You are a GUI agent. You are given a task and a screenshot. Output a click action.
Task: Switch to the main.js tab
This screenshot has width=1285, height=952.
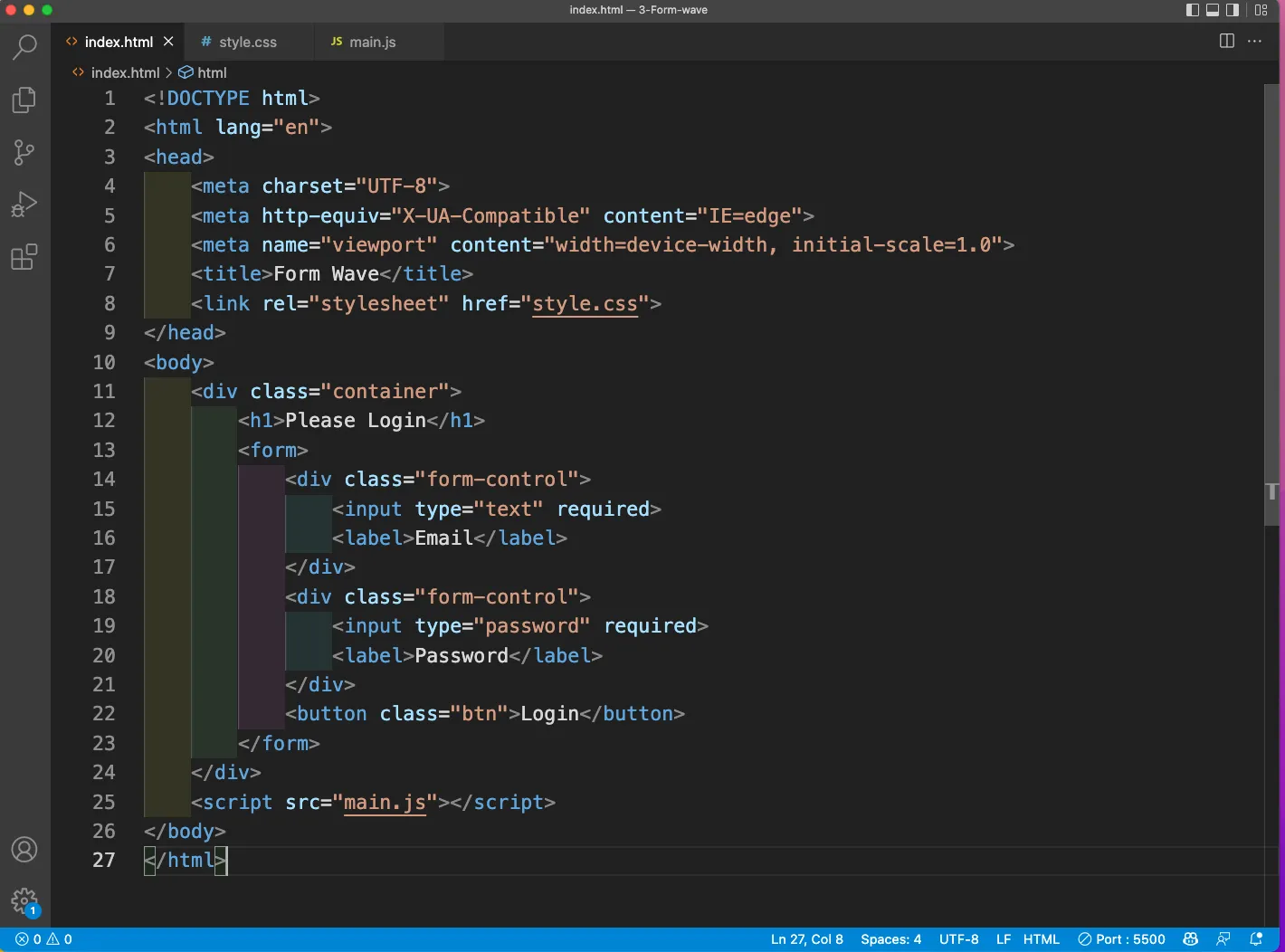tap(373, 42)
